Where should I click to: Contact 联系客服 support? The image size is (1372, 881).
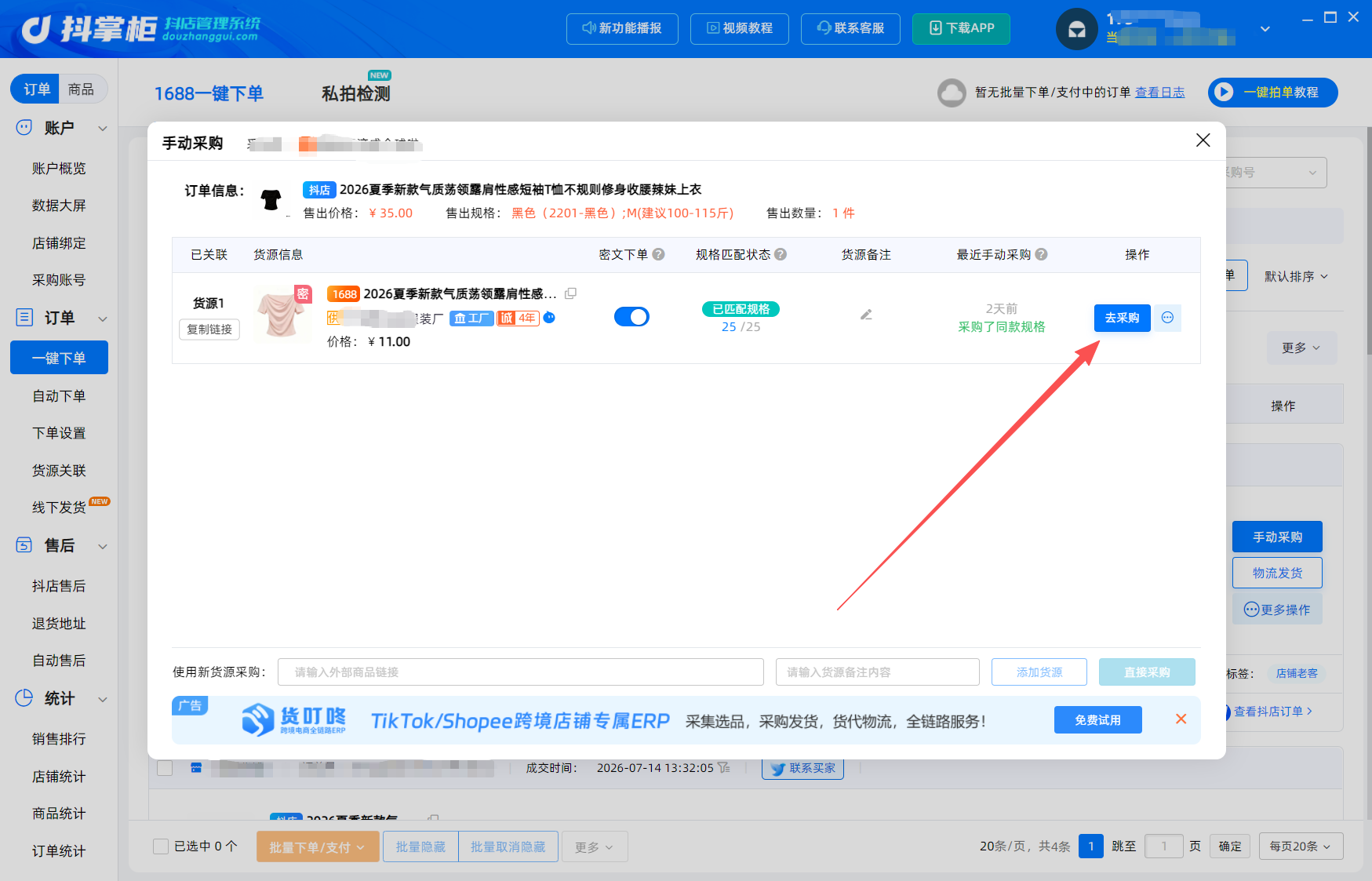tap(850, 28)
